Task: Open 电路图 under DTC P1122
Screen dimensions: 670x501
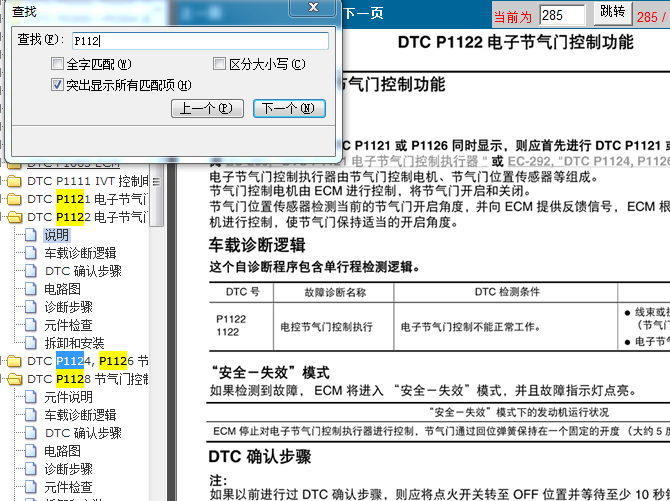Action: click(62, 289)
